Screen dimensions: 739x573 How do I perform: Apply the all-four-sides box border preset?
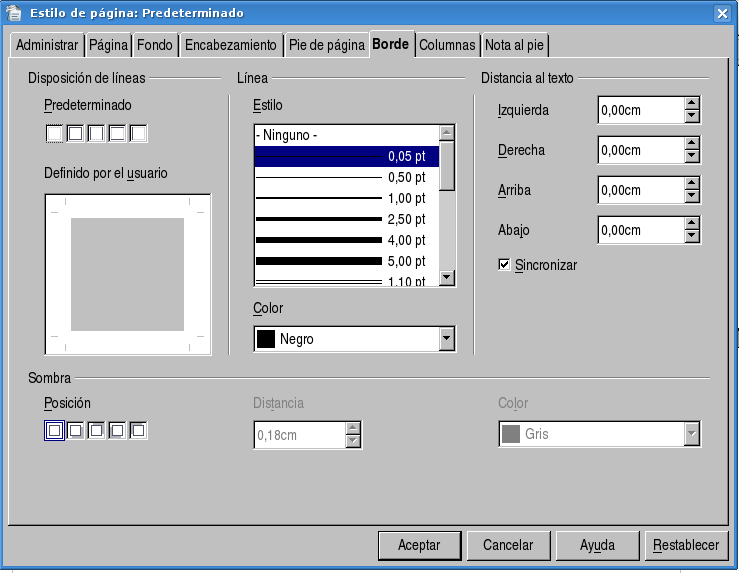click(75, 133)
